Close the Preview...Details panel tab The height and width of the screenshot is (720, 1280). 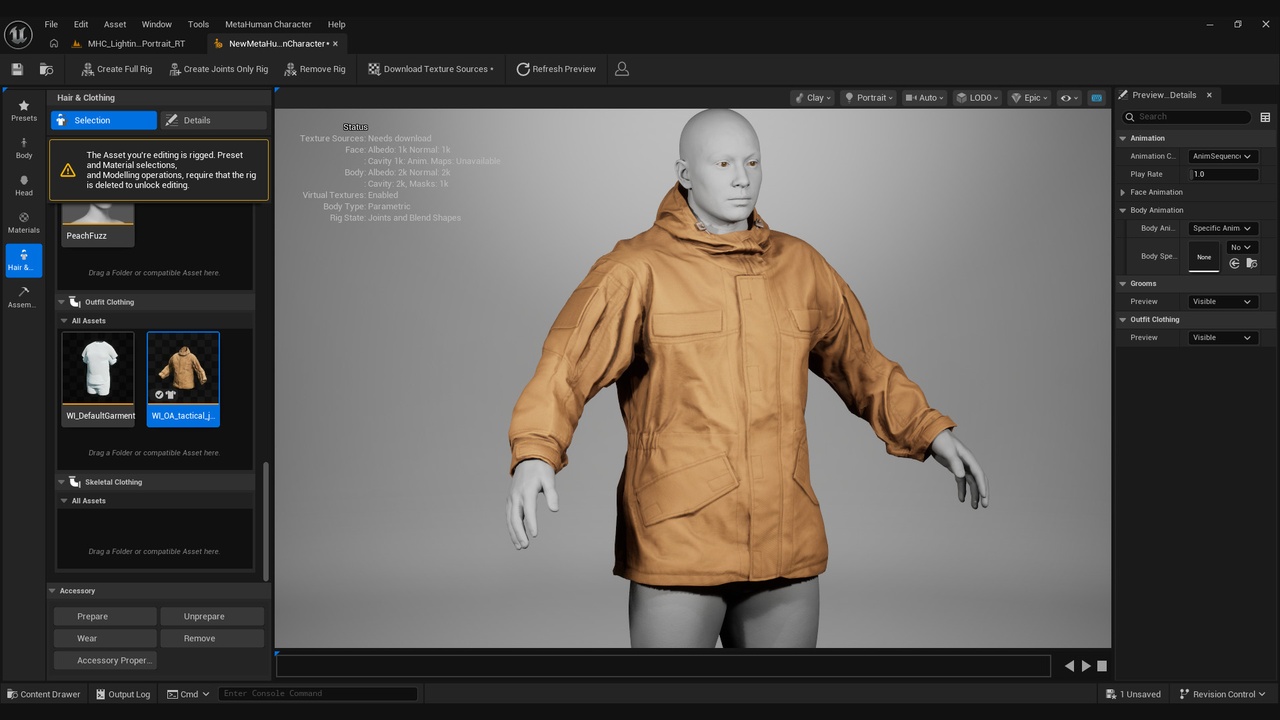pos(1209,95)
